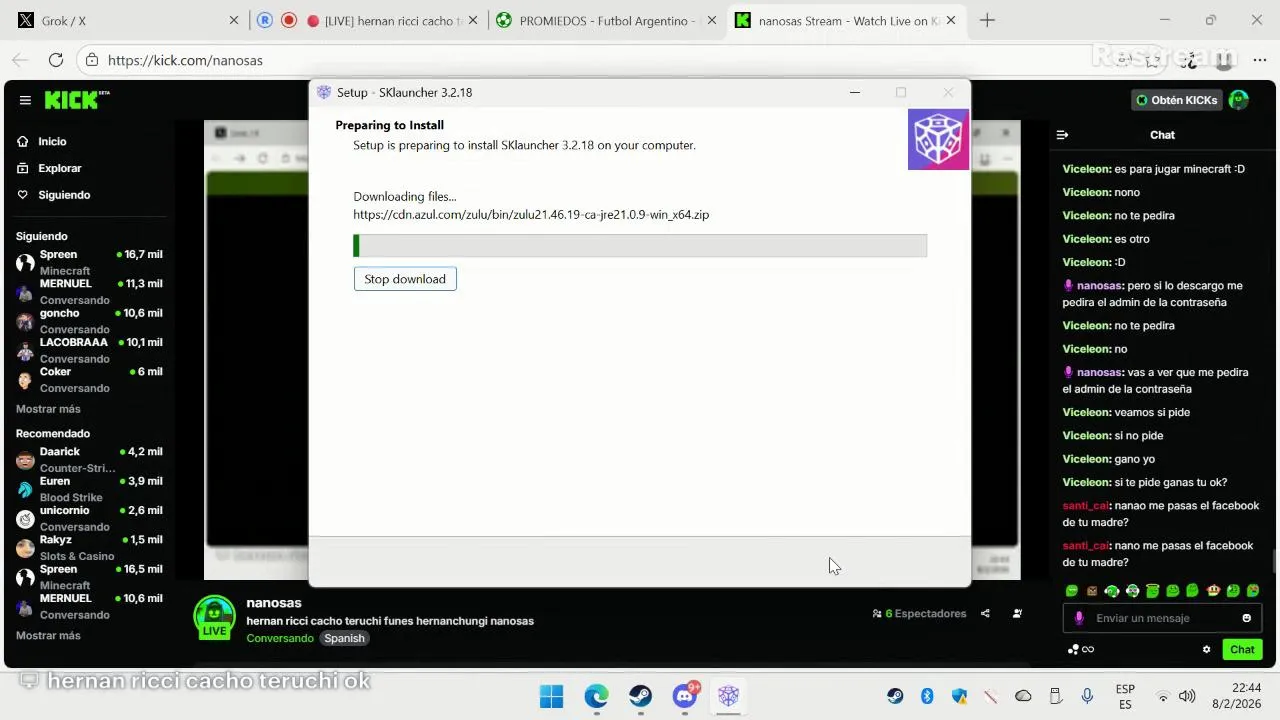Click the green Chat send button

(1242, 649)
